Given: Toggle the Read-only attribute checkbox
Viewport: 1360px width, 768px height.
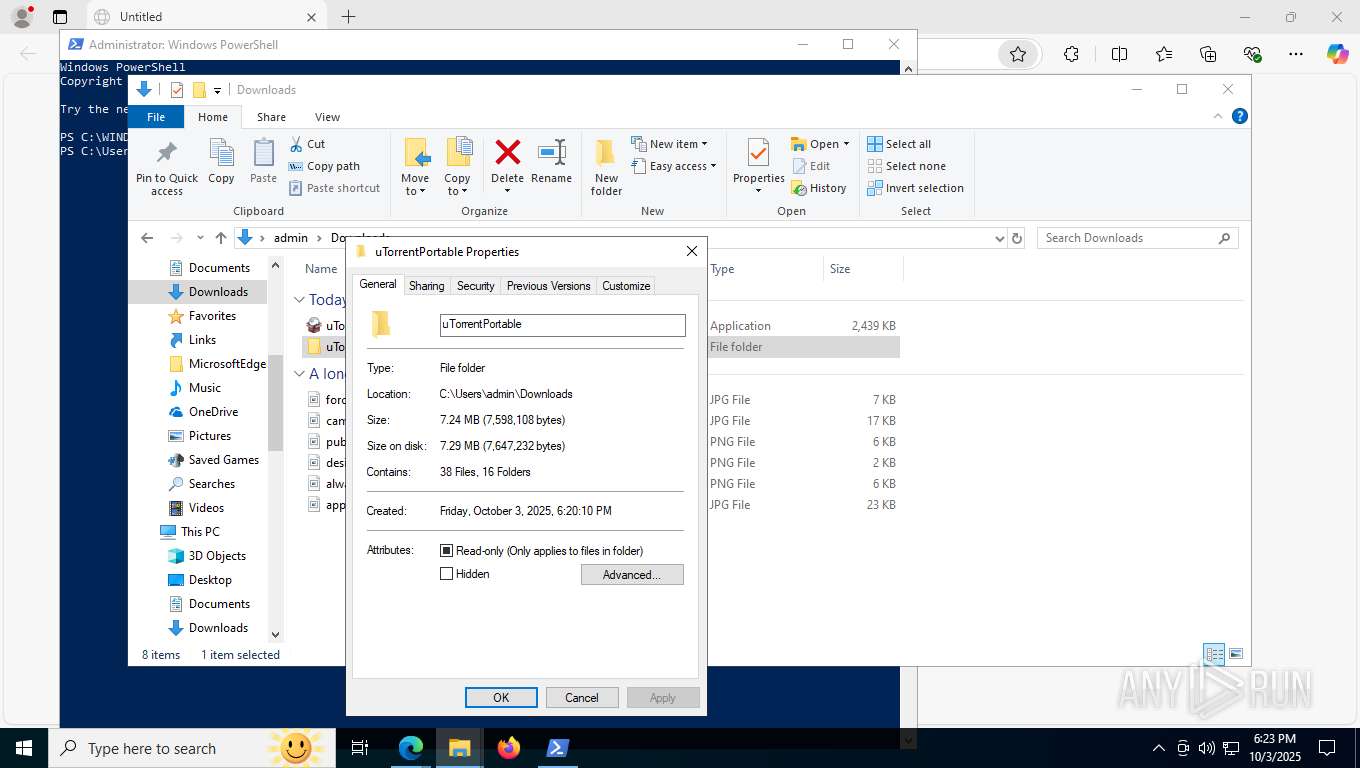Looking at the screenshot, I should click(447, 551).
